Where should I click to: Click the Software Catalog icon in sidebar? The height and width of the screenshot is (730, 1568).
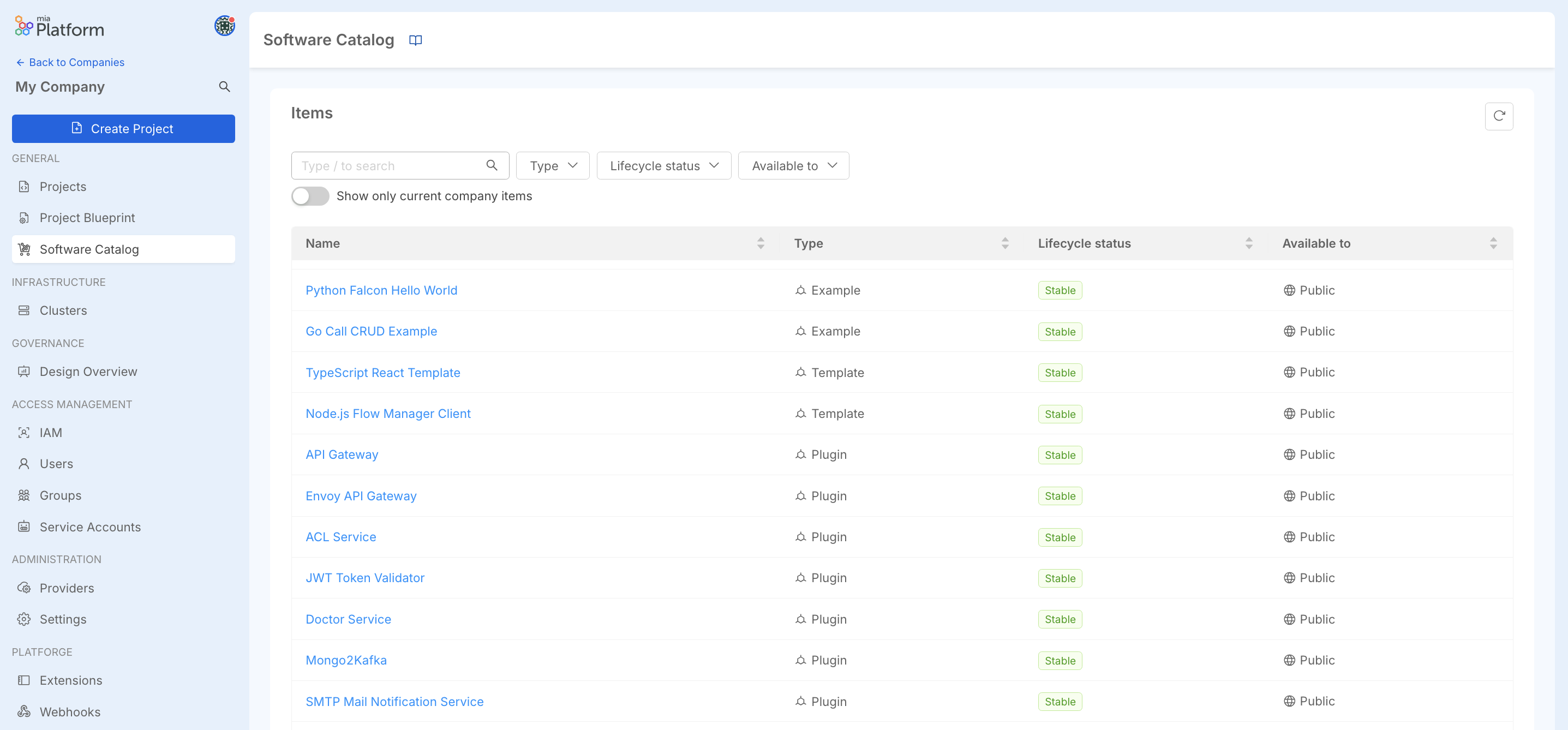click(x=24, y=247)
